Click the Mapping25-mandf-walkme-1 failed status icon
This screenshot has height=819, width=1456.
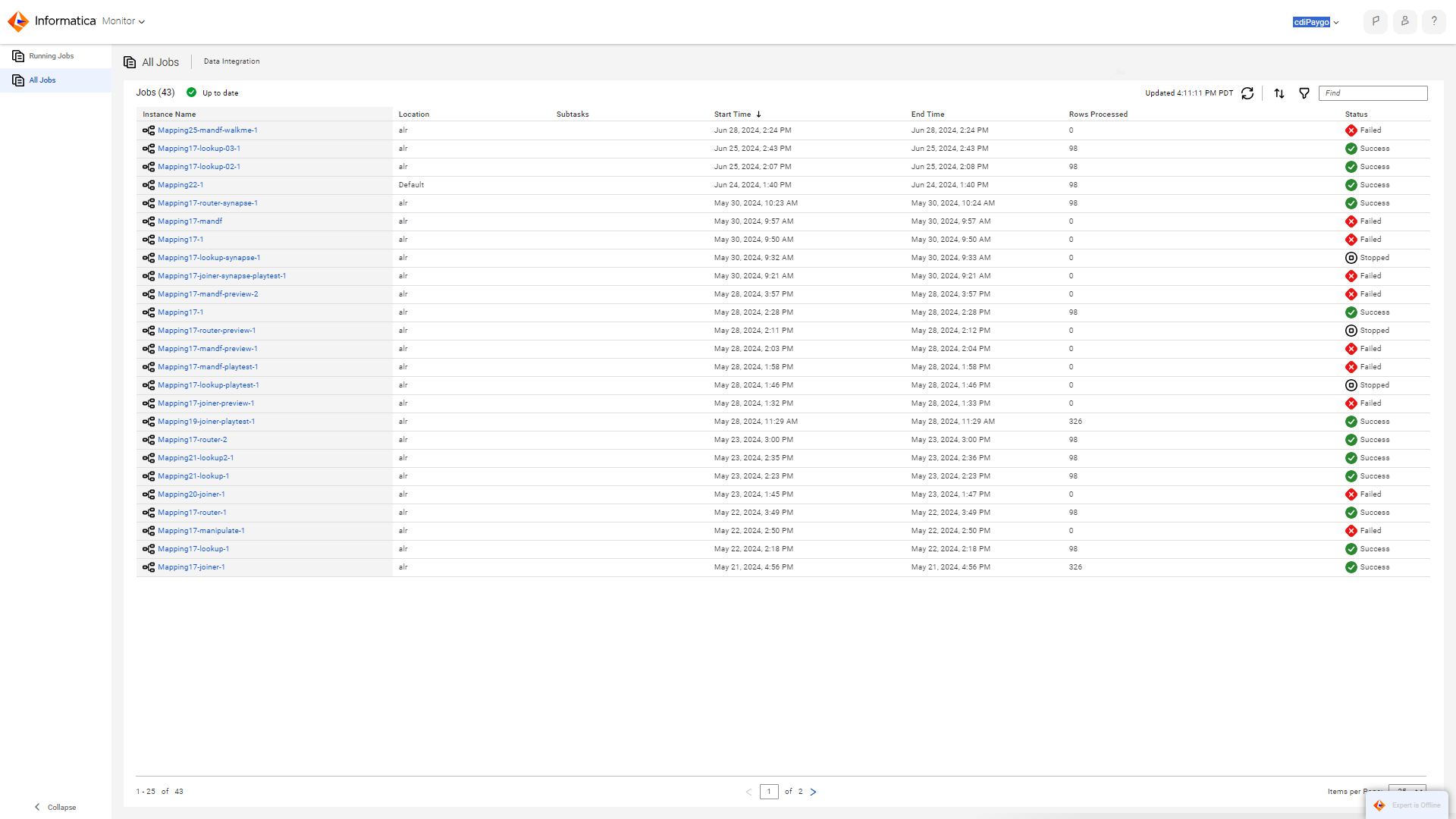[1351, 130]
